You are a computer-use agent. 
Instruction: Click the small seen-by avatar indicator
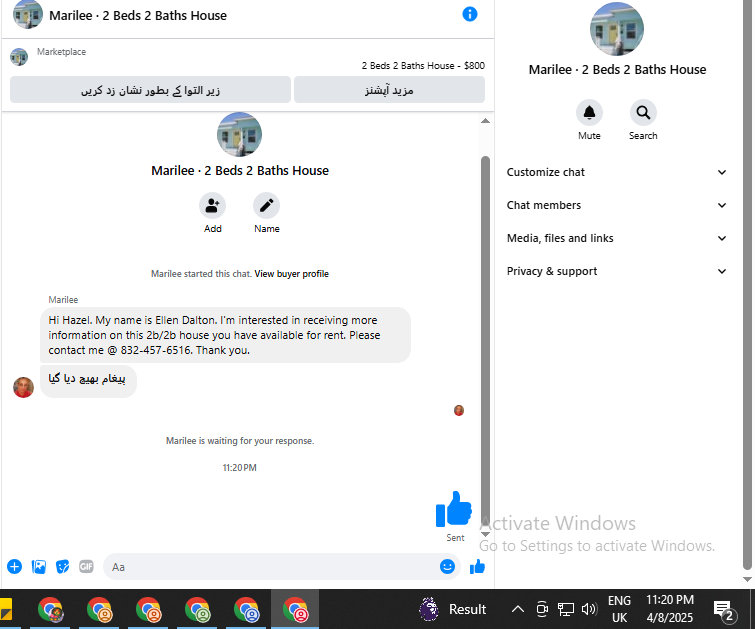[x=459, y=410]
